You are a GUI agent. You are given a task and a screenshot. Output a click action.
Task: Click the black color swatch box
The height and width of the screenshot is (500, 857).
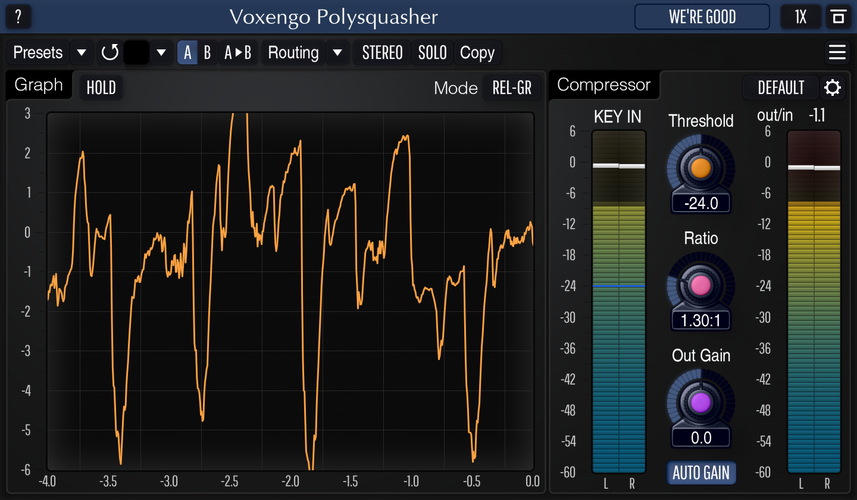coord(136,52)
